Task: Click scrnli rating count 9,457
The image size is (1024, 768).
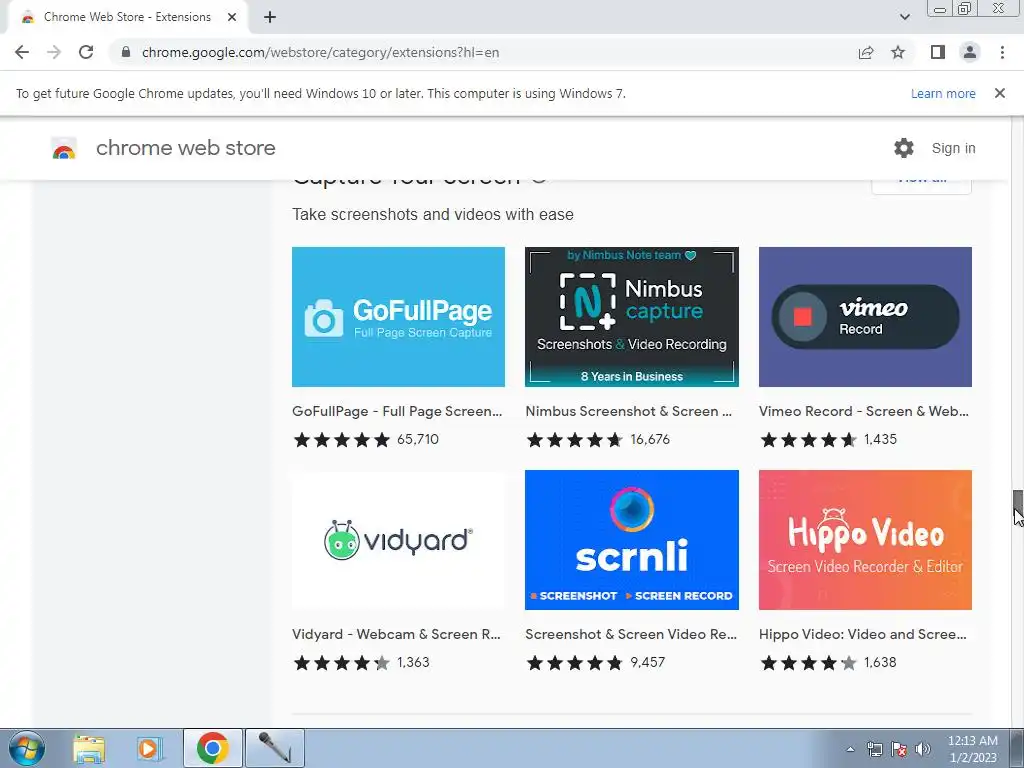Action: [x=647, y=662]
